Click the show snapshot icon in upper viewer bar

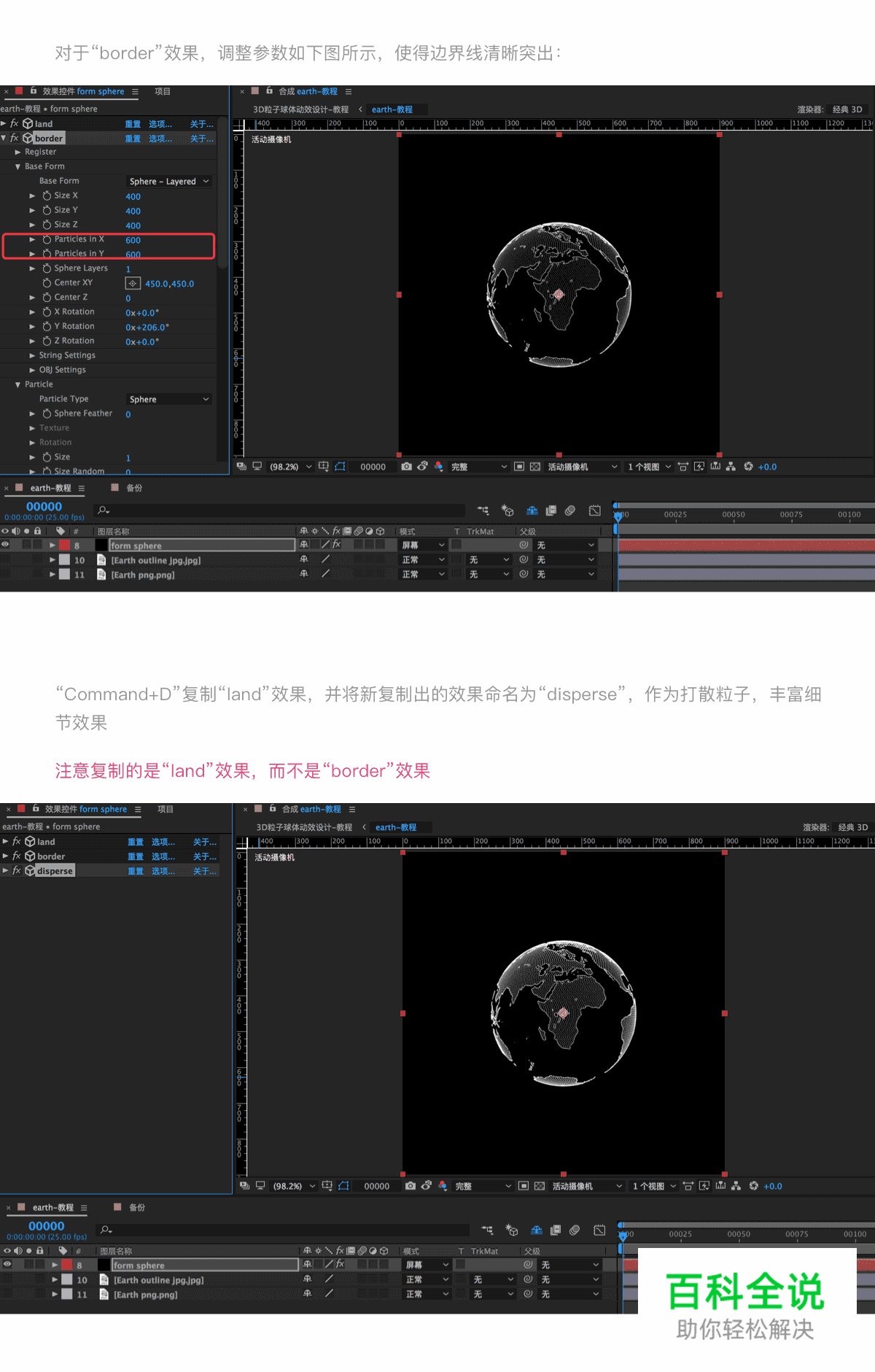point(422,467)
